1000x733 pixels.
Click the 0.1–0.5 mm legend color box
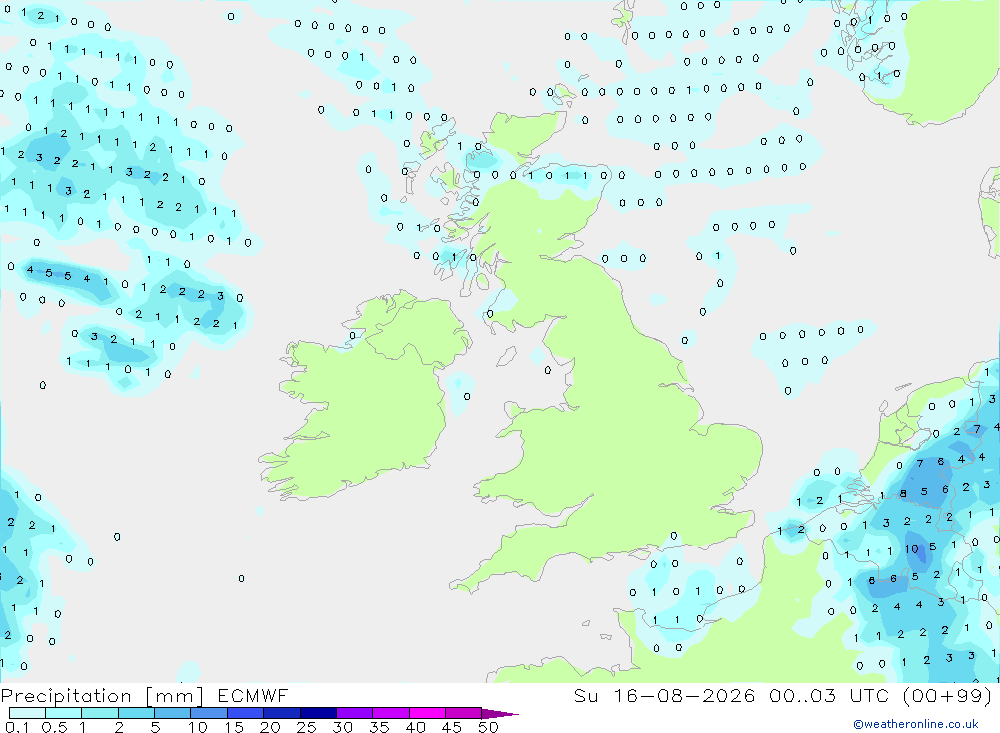[27, 713]
